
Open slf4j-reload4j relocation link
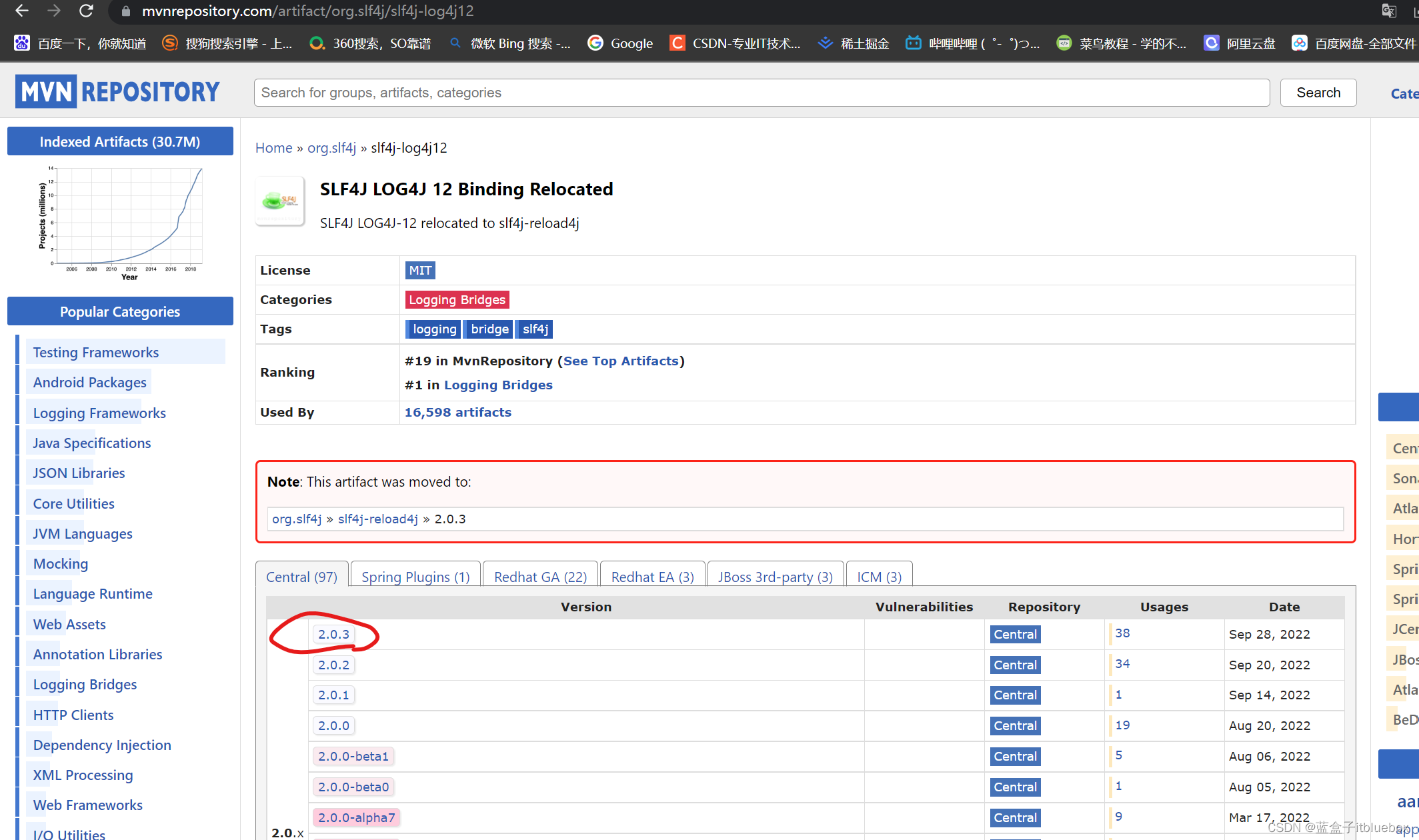(x=378, y=519)
